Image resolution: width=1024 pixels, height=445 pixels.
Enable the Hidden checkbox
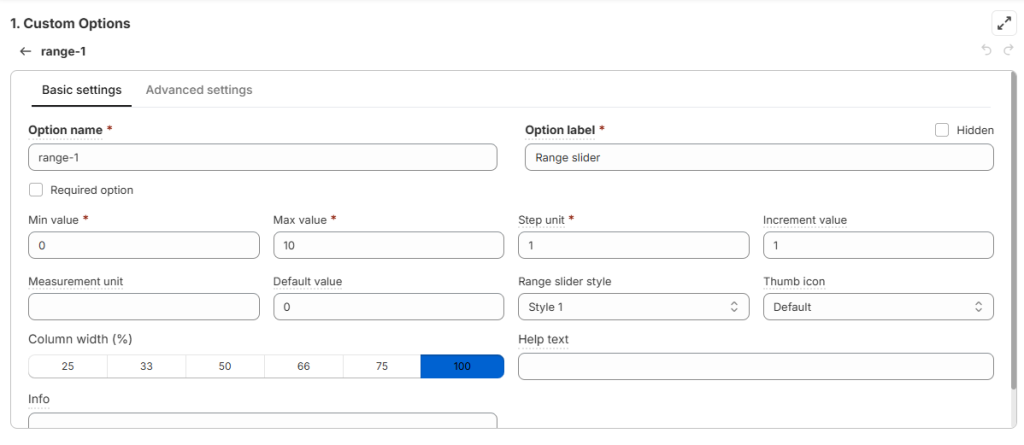coord(941,130)
